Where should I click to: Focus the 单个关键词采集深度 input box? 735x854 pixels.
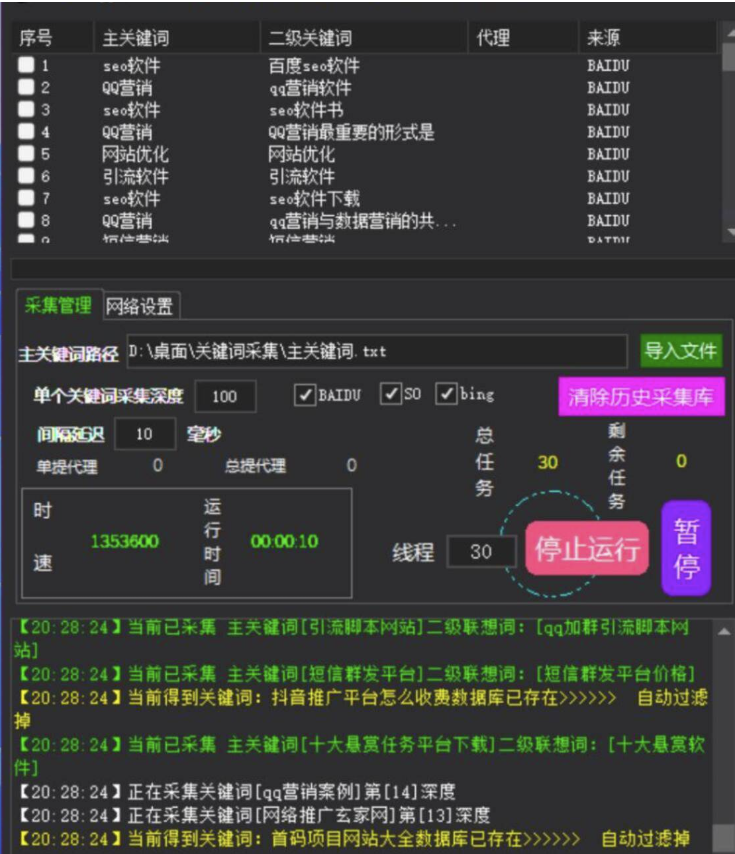(x=225, y=396)
